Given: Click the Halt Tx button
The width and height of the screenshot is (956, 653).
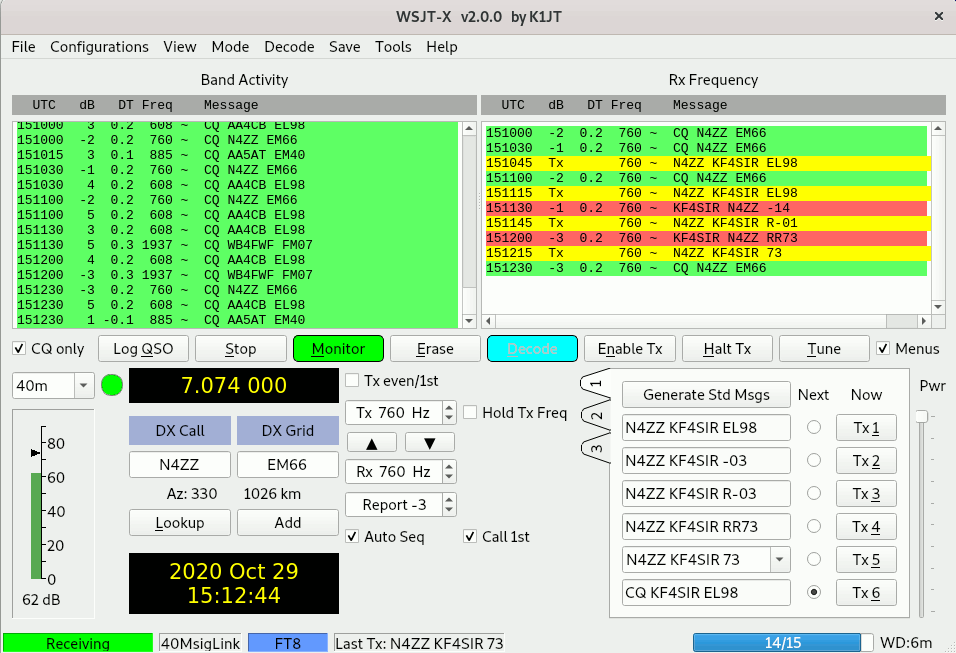Looking at the screenshot, I should (727, 349).
